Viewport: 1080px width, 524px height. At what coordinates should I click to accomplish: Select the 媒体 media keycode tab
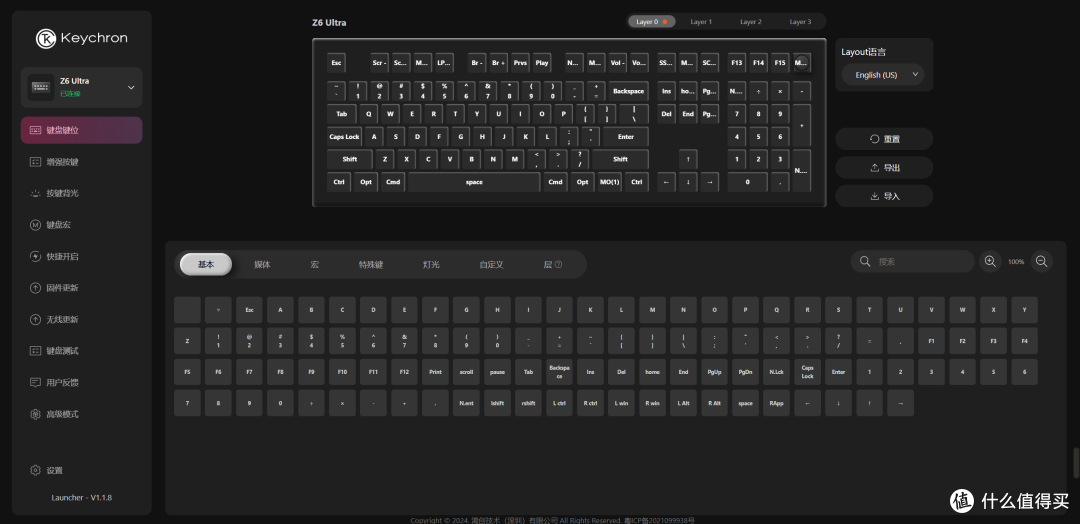pos(262,264)
